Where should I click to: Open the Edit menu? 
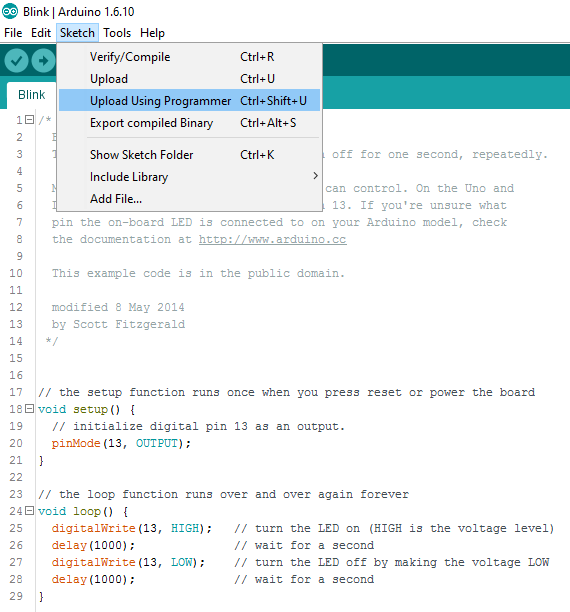41,33
